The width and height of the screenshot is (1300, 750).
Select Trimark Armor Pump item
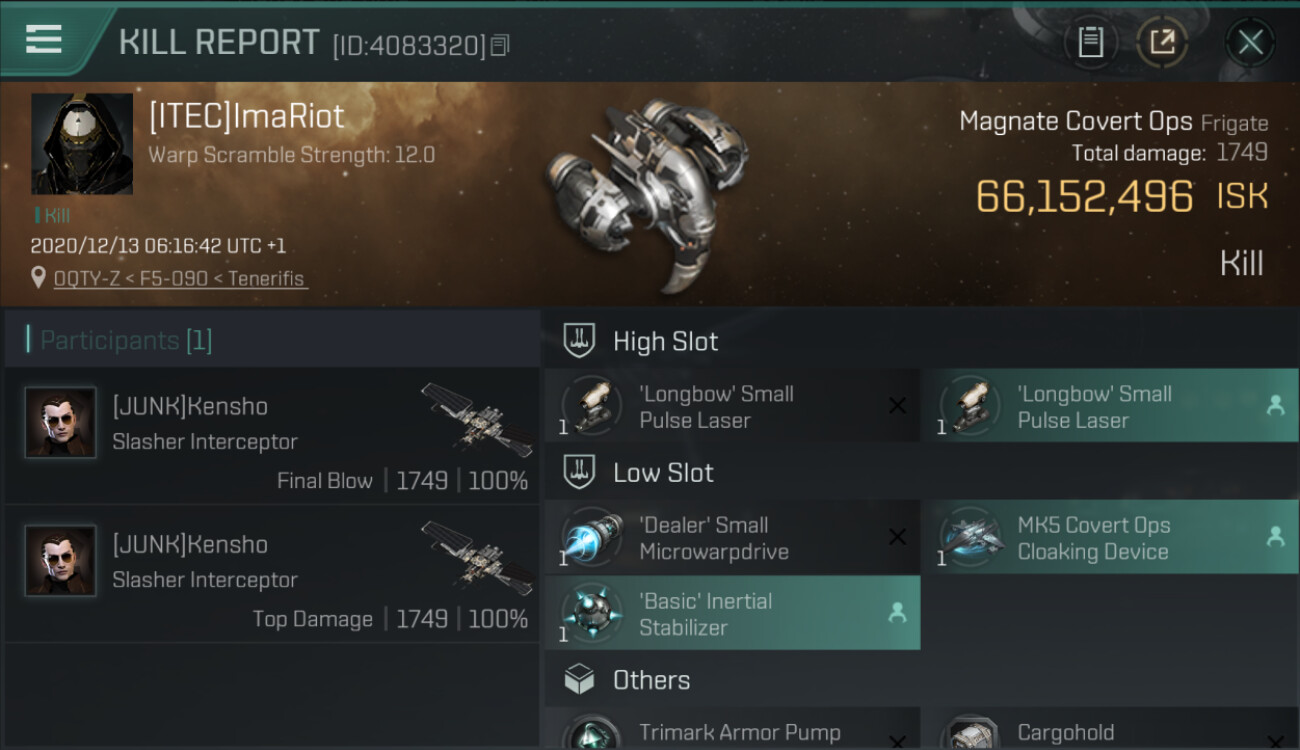pos(731,733)
